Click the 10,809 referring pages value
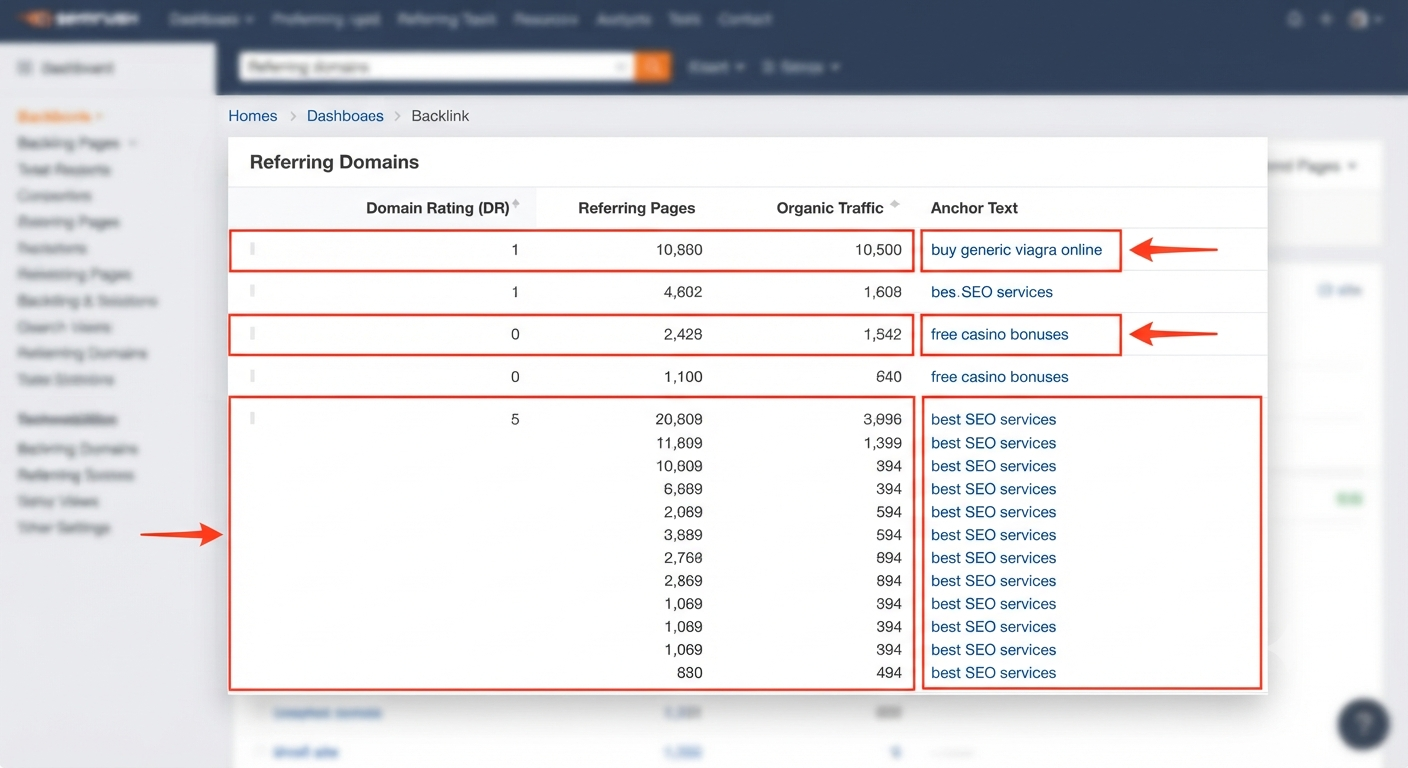Image resolution: width=1408 pixels, height=768 pixels. point(679,466)
